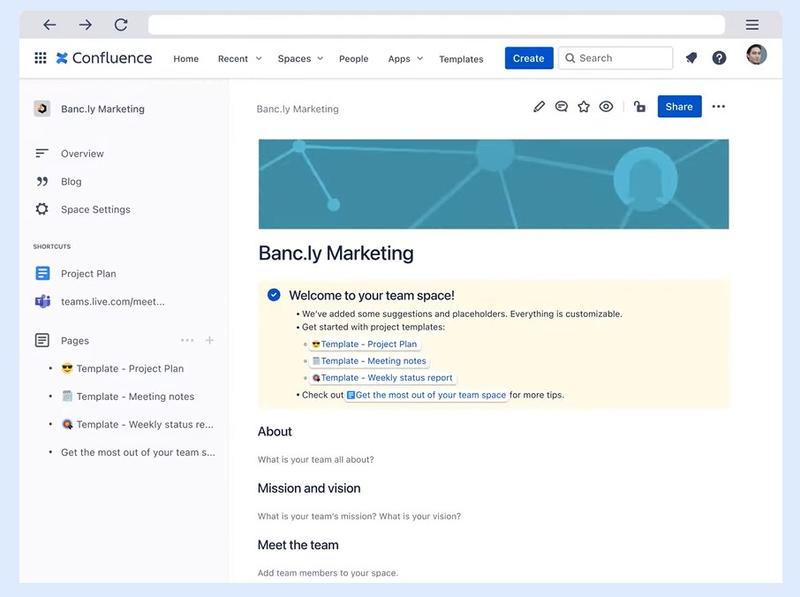800x597 pixels.
Task: Open inline comments icon
Action: (561, 107)
